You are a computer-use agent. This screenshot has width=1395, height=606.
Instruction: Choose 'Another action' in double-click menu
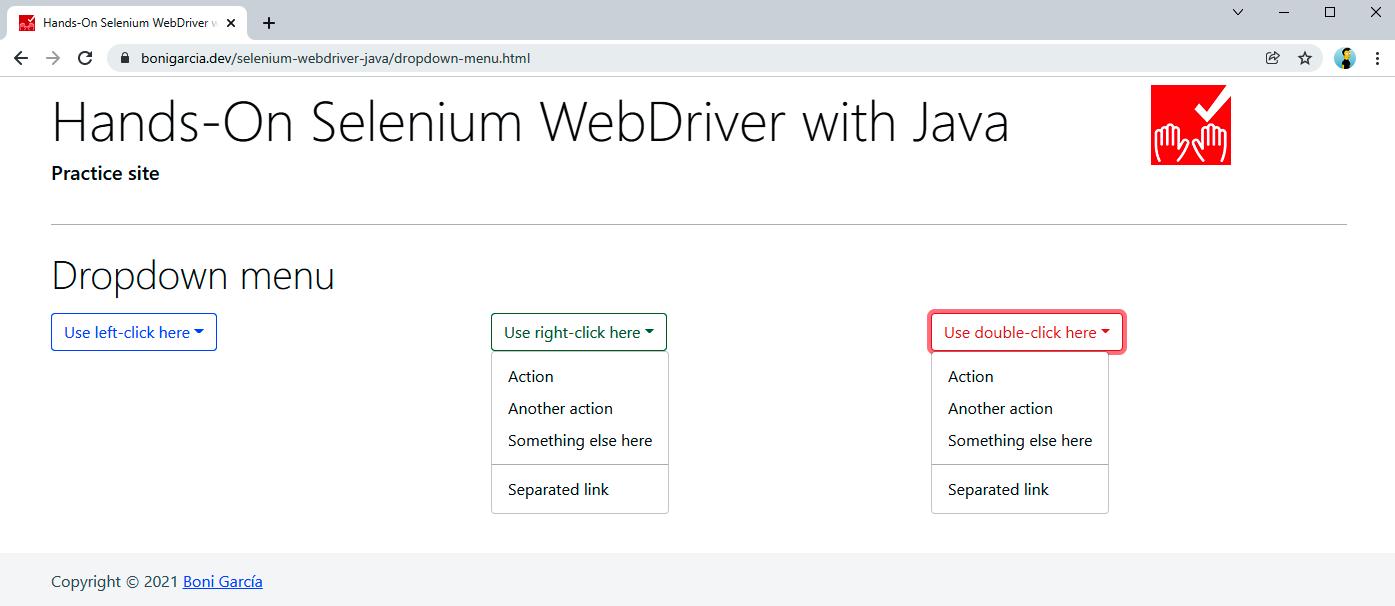(x=1000, y=409)
